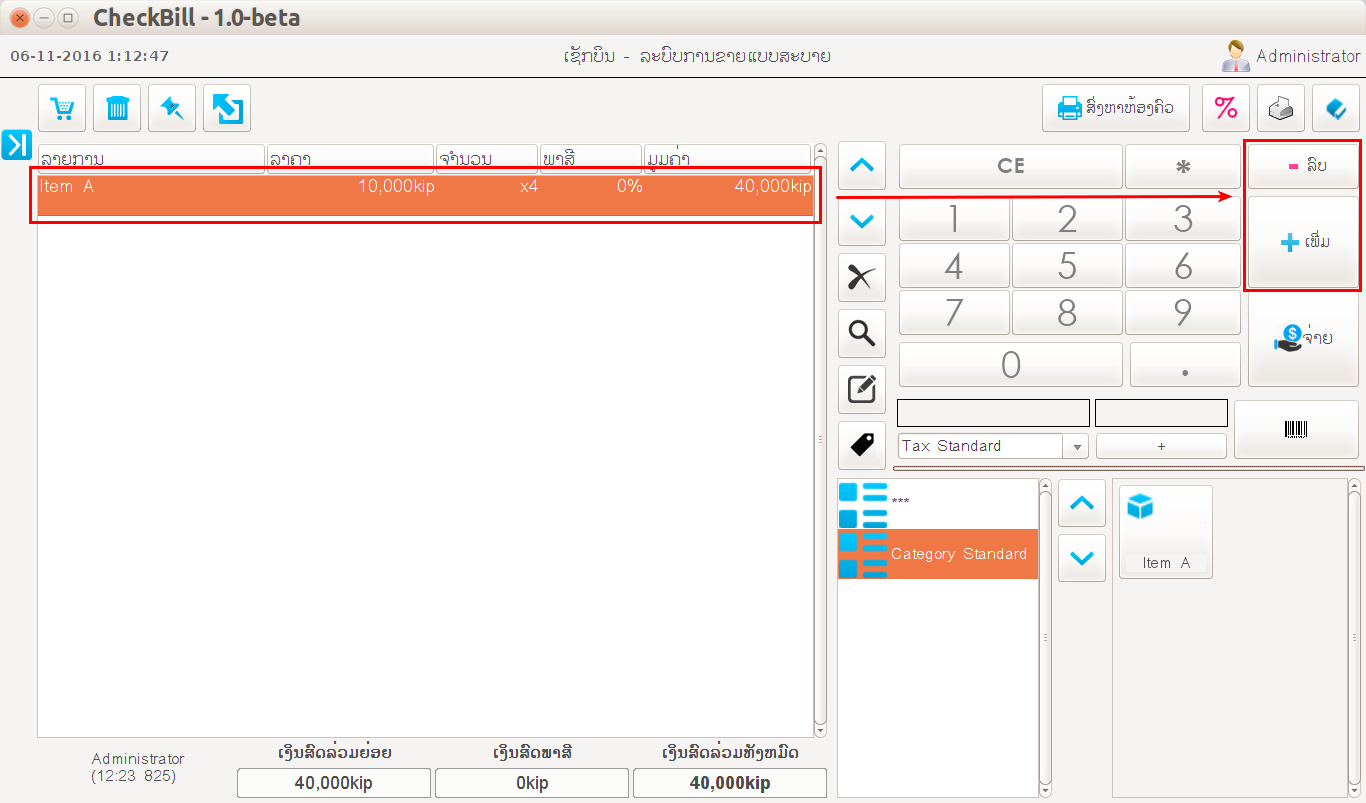Open the cash drawer printer icon
Viewport: 1366px width, 803px height.
[1280, 108]
